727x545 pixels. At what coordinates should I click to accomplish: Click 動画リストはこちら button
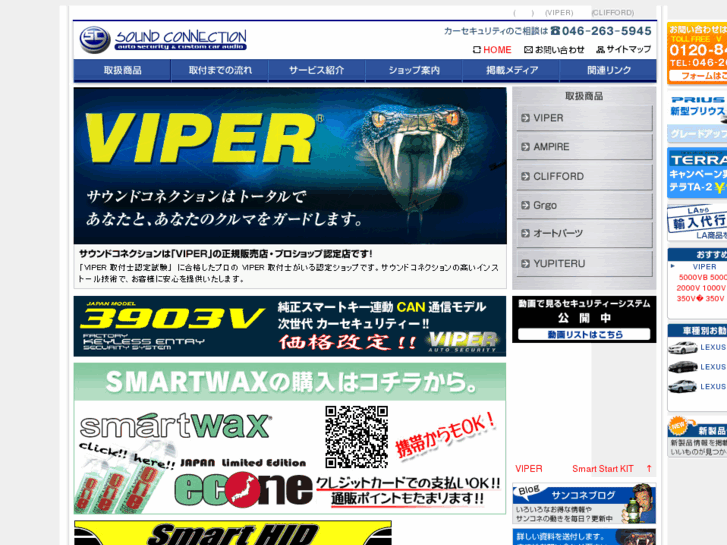[x=584, y=334]
